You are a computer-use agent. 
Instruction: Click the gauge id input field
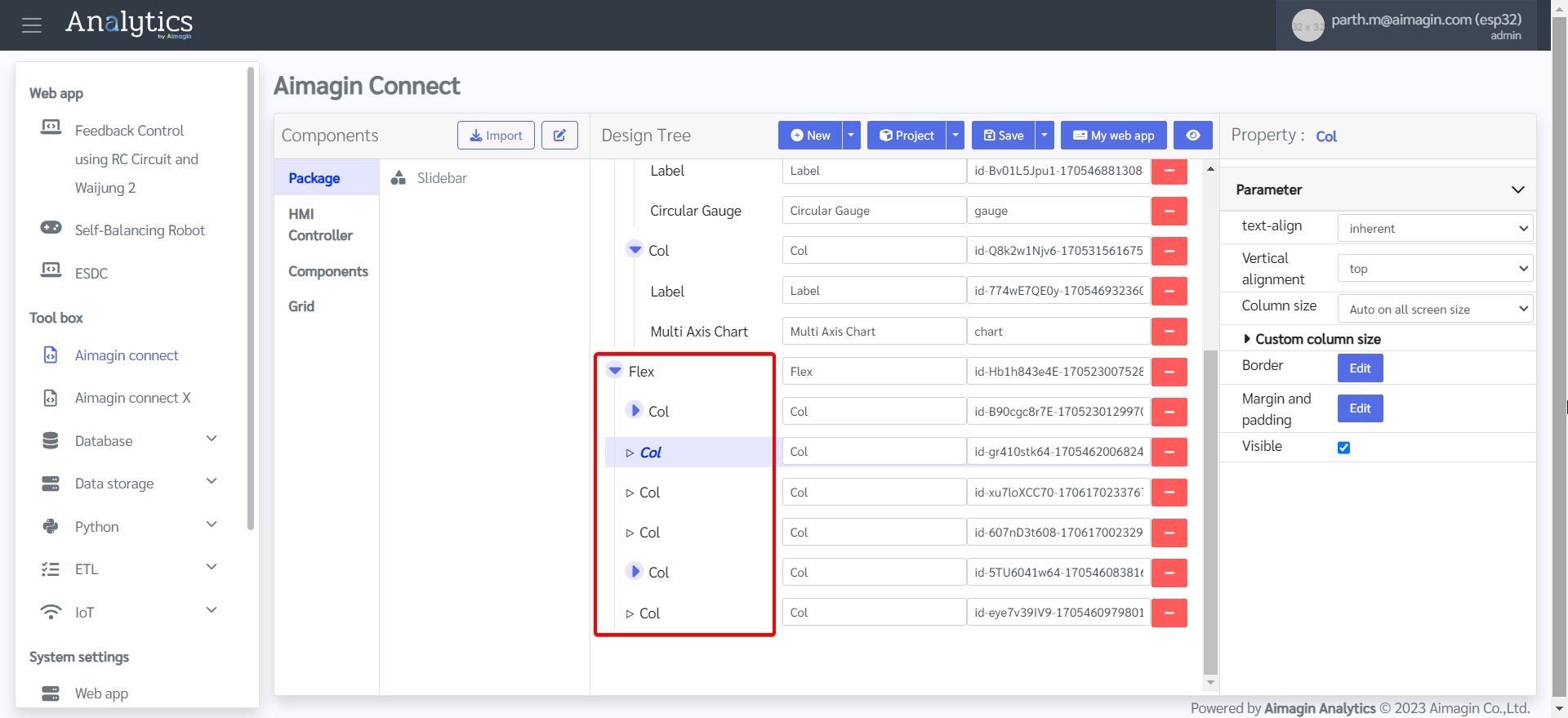(x=1058, y=211)
